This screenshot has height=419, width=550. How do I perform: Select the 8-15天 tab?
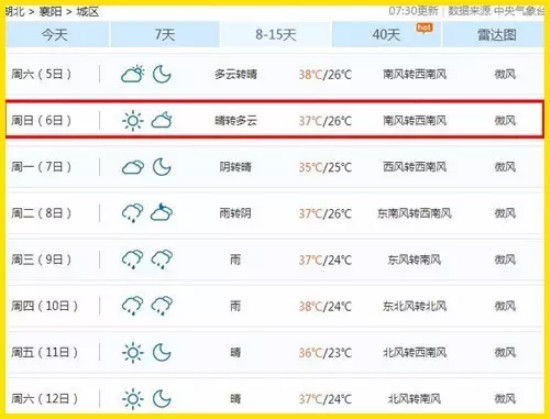[x=275, y=34]
